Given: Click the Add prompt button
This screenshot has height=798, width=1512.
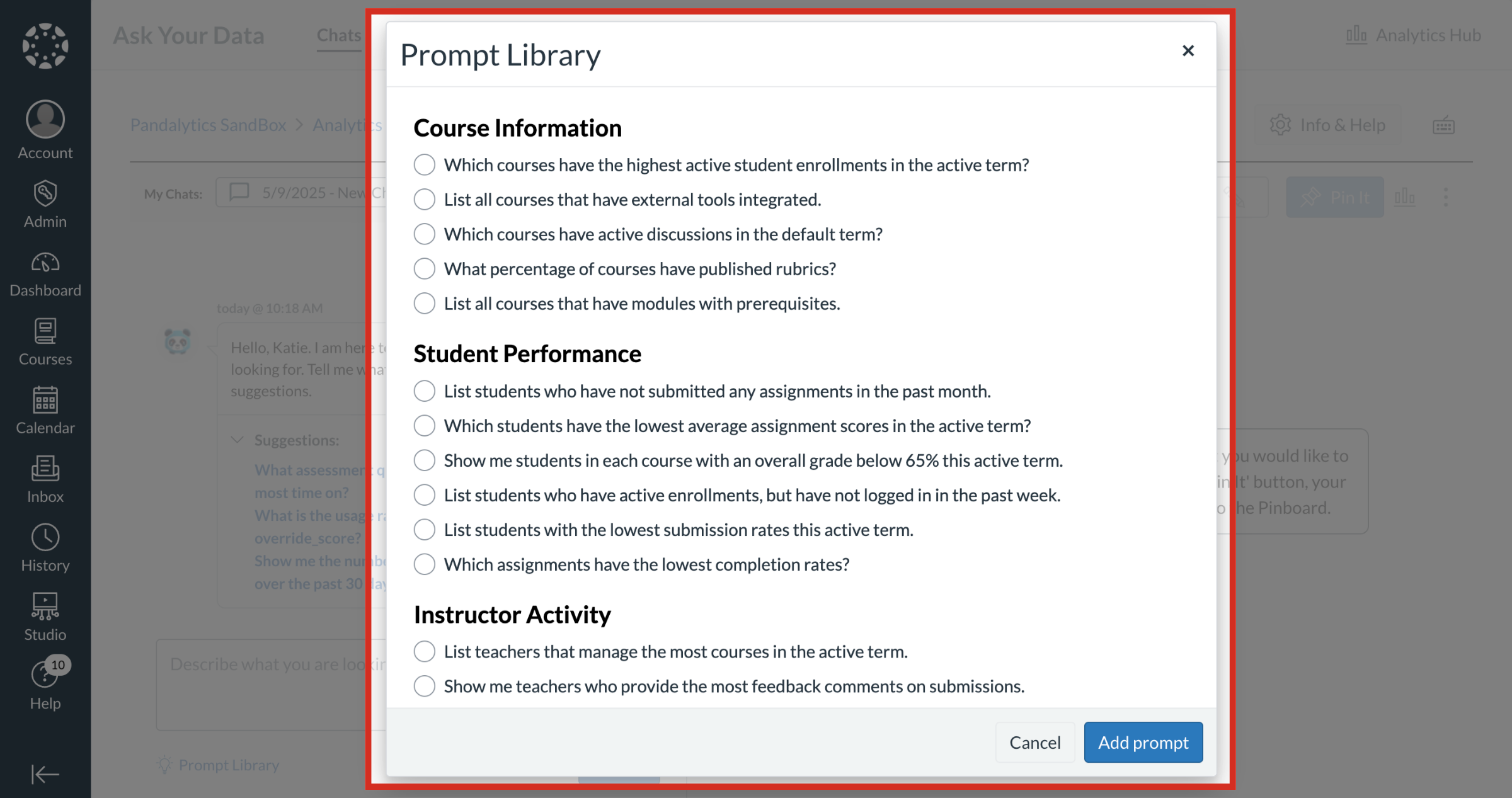Looking at the screenshot, I should (x=1143, y=742).
